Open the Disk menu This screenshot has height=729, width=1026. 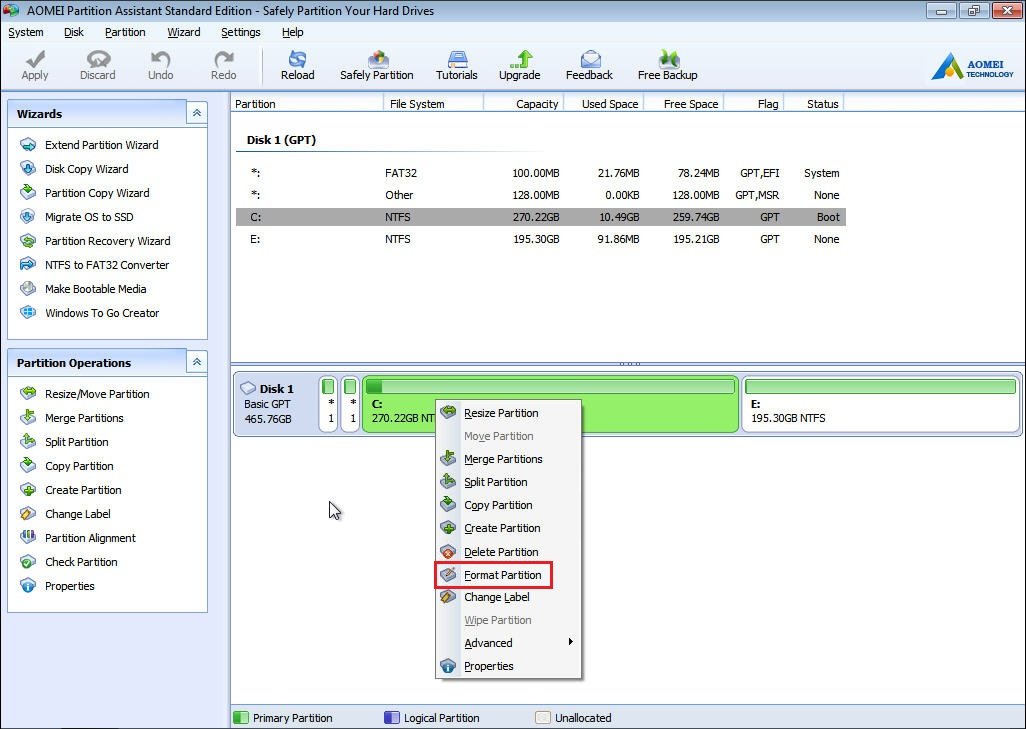74,32
